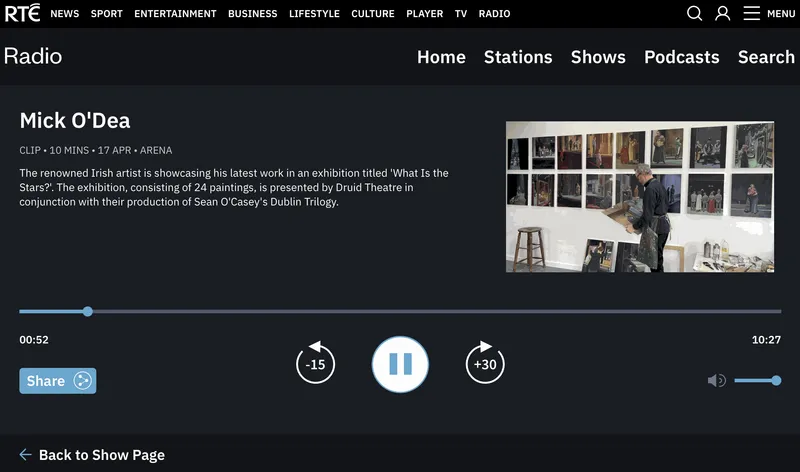
Task: Go to Shows section
Action: pyautogui.click(x=598, y=57)
